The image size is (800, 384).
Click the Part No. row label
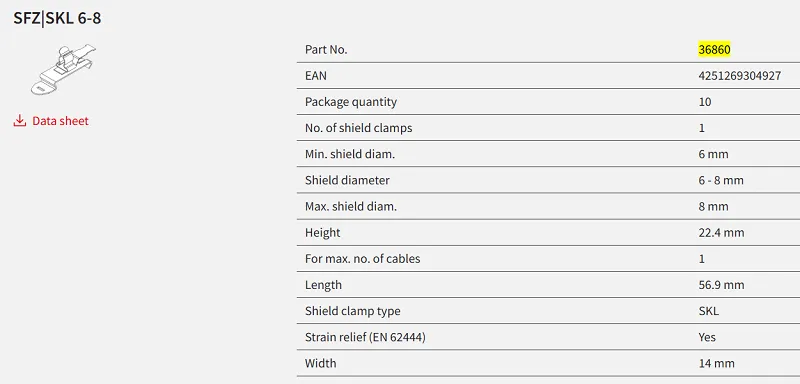pyautogui.click(x=326, y=49)
